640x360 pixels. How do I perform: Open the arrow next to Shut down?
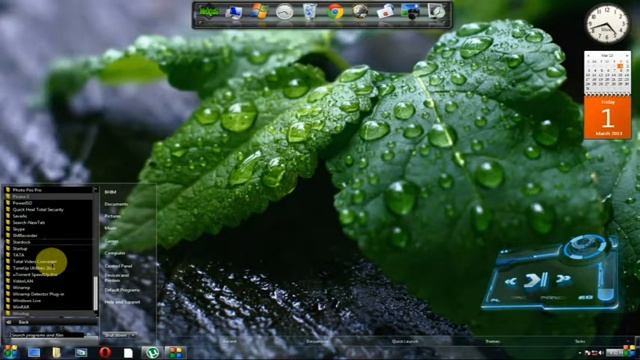[133, 335]
